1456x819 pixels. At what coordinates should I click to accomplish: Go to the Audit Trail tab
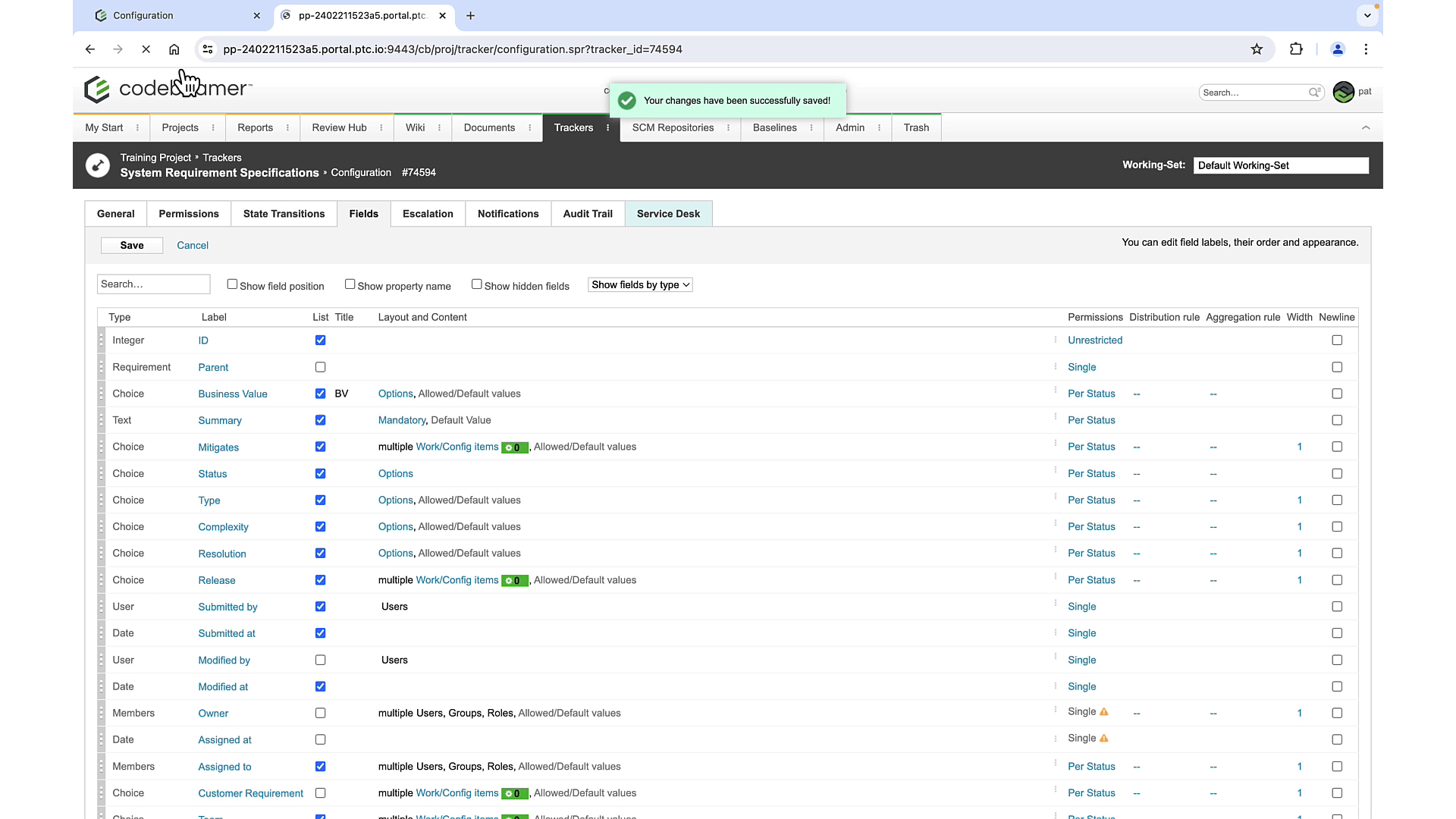588,214
